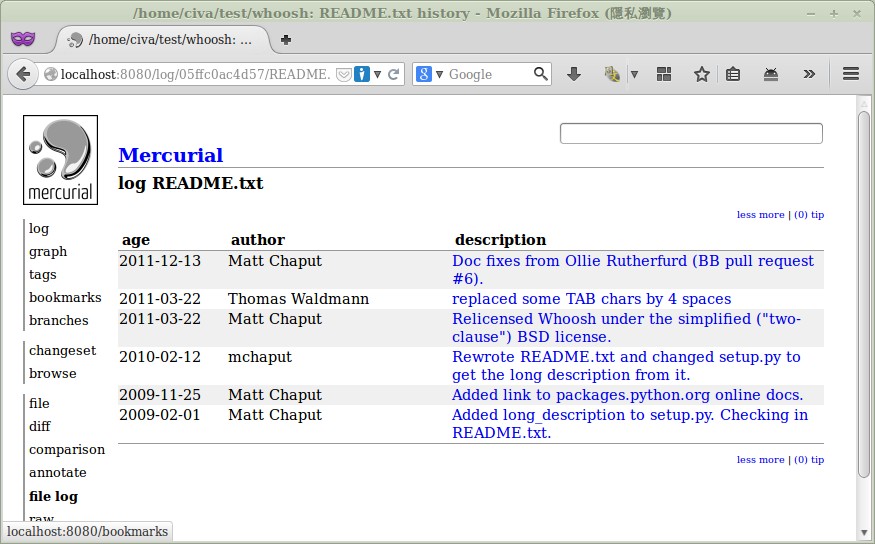This screenshot has width=875, height=544.
Task: Click top 'more' navigation link
Action: (x=772, y=215)
